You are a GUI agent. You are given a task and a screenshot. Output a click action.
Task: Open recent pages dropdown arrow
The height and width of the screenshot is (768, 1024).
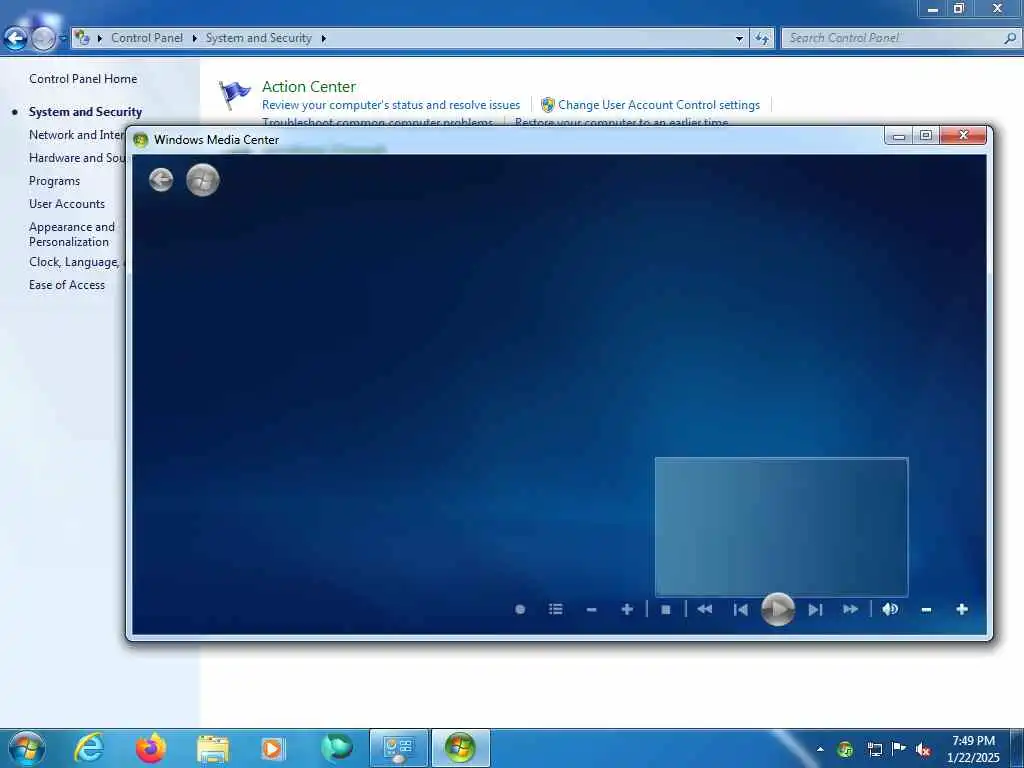point(63,39)
